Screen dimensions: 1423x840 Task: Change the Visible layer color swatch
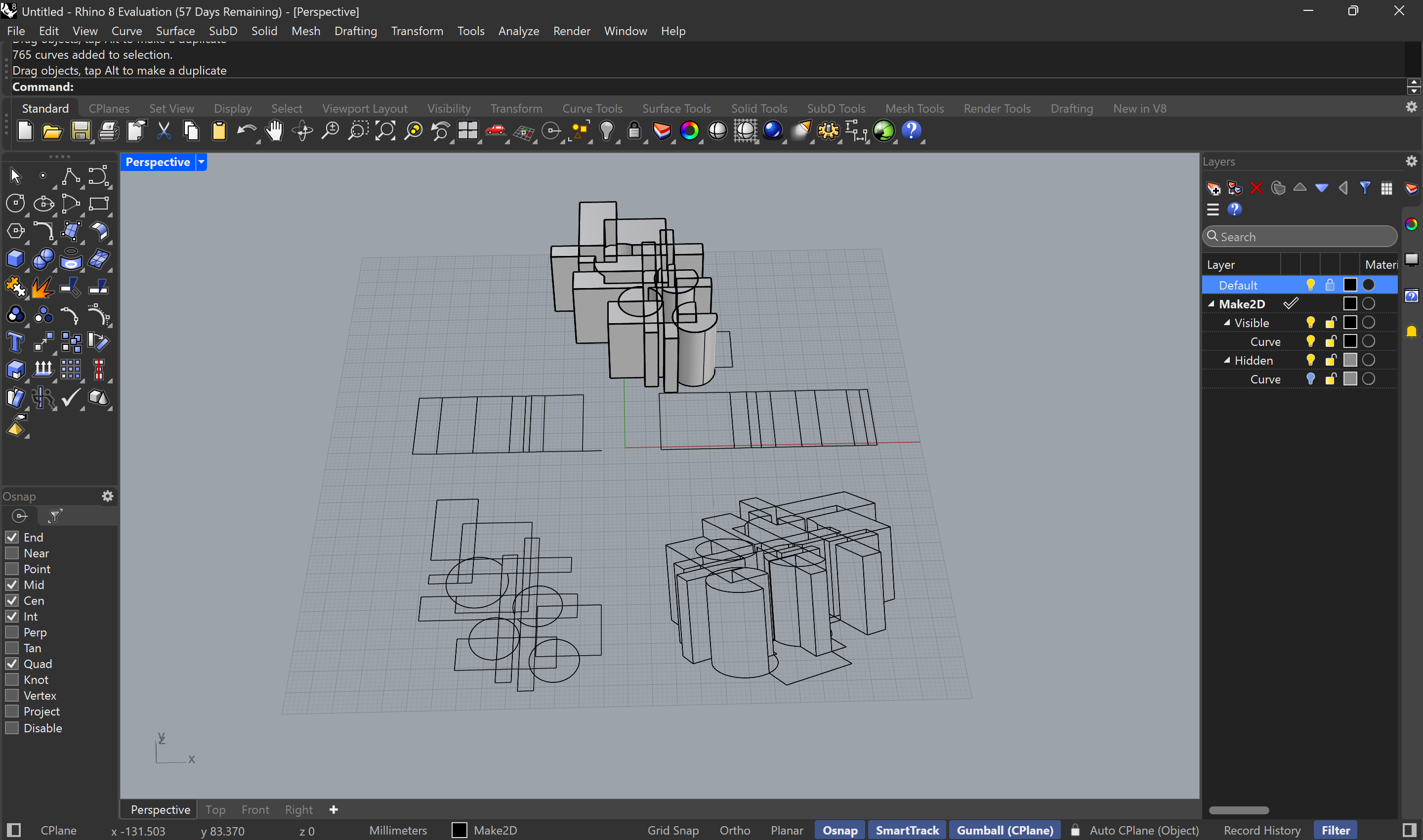point(1350,322)
